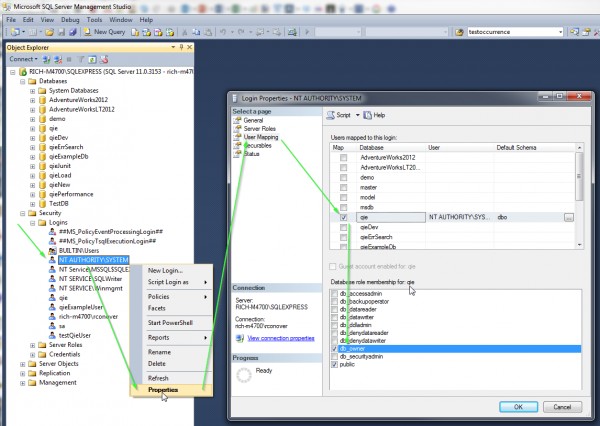Click the Undo icon in toolbar
Viewport: 600px width, 426px height.
[223, 32]
